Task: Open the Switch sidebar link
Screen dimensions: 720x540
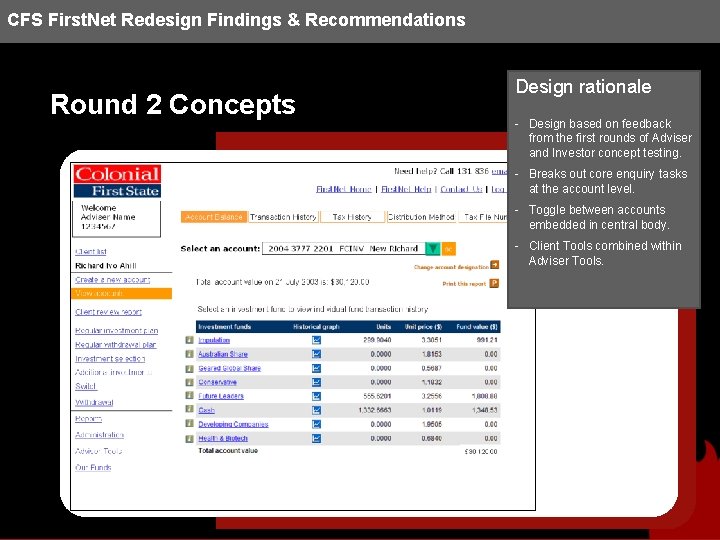Action: (86, 386)
